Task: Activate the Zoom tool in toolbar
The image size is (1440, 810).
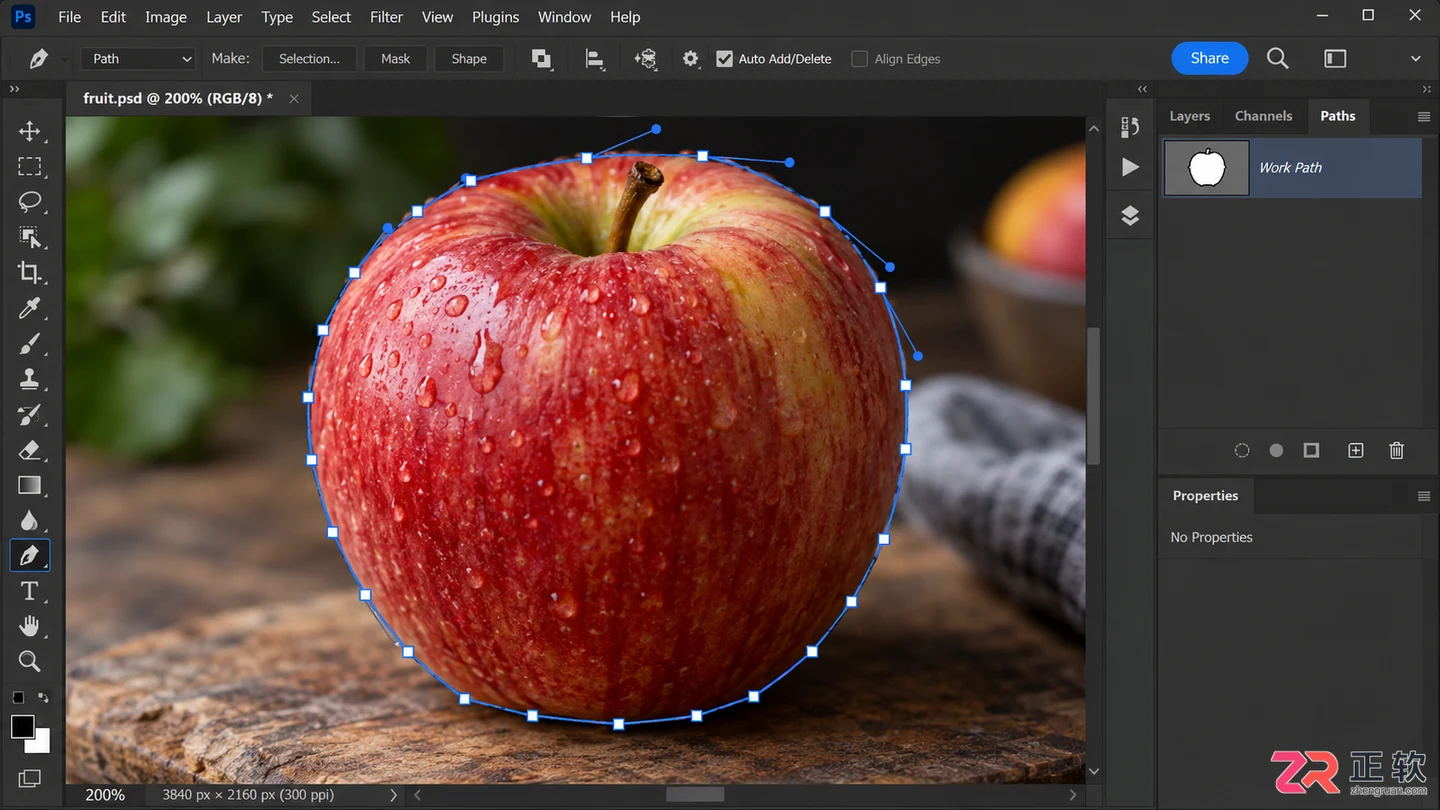Action: tap(30, 661)
